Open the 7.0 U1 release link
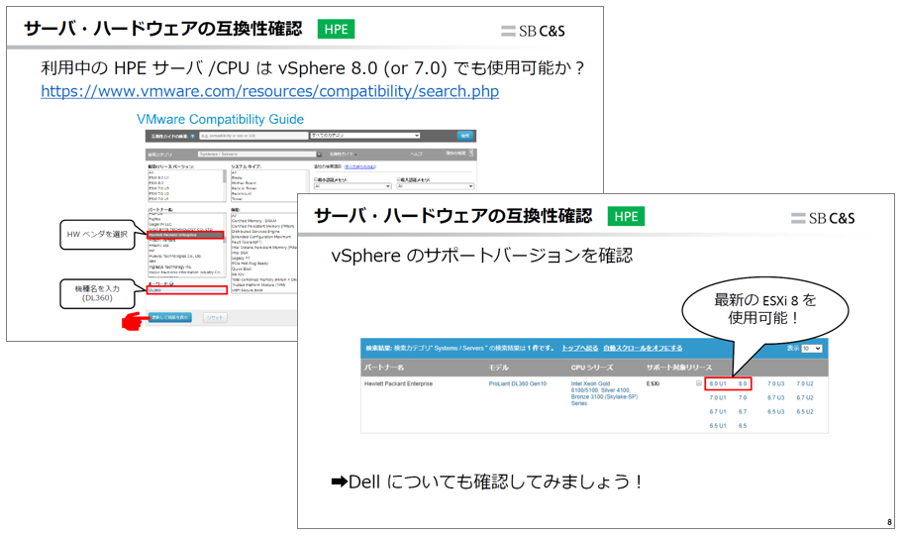The image size is (906, 536). pos(718,397)
